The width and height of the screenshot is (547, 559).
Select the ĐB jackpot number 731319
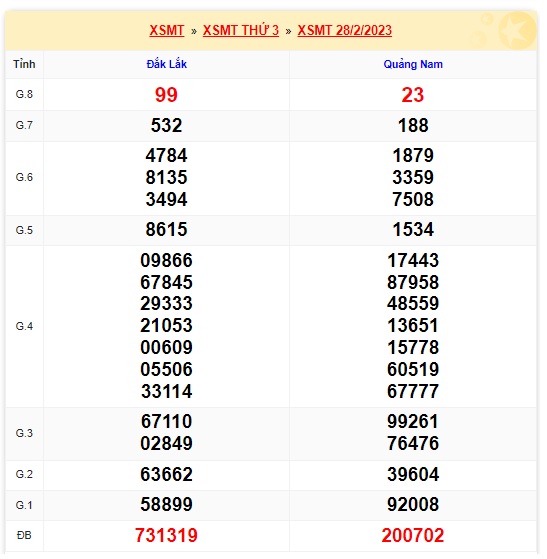(166, 535)
